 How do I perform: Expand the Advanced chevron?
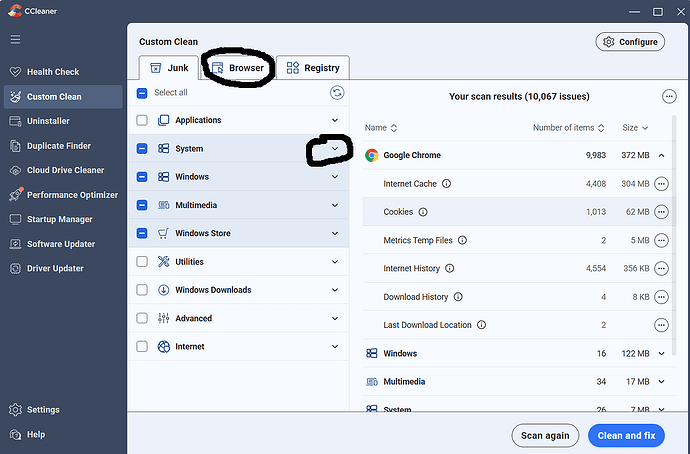(335, 318)
